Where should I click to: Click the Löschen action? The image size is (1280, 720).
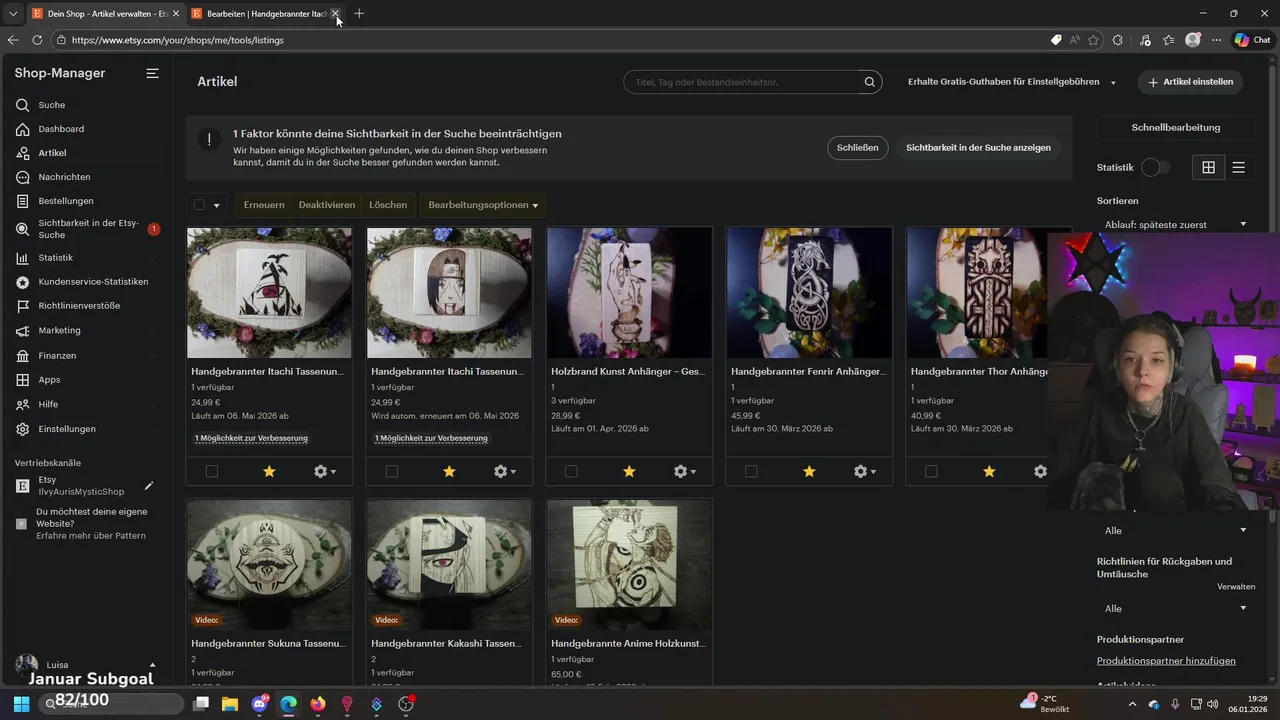point(388,205)
